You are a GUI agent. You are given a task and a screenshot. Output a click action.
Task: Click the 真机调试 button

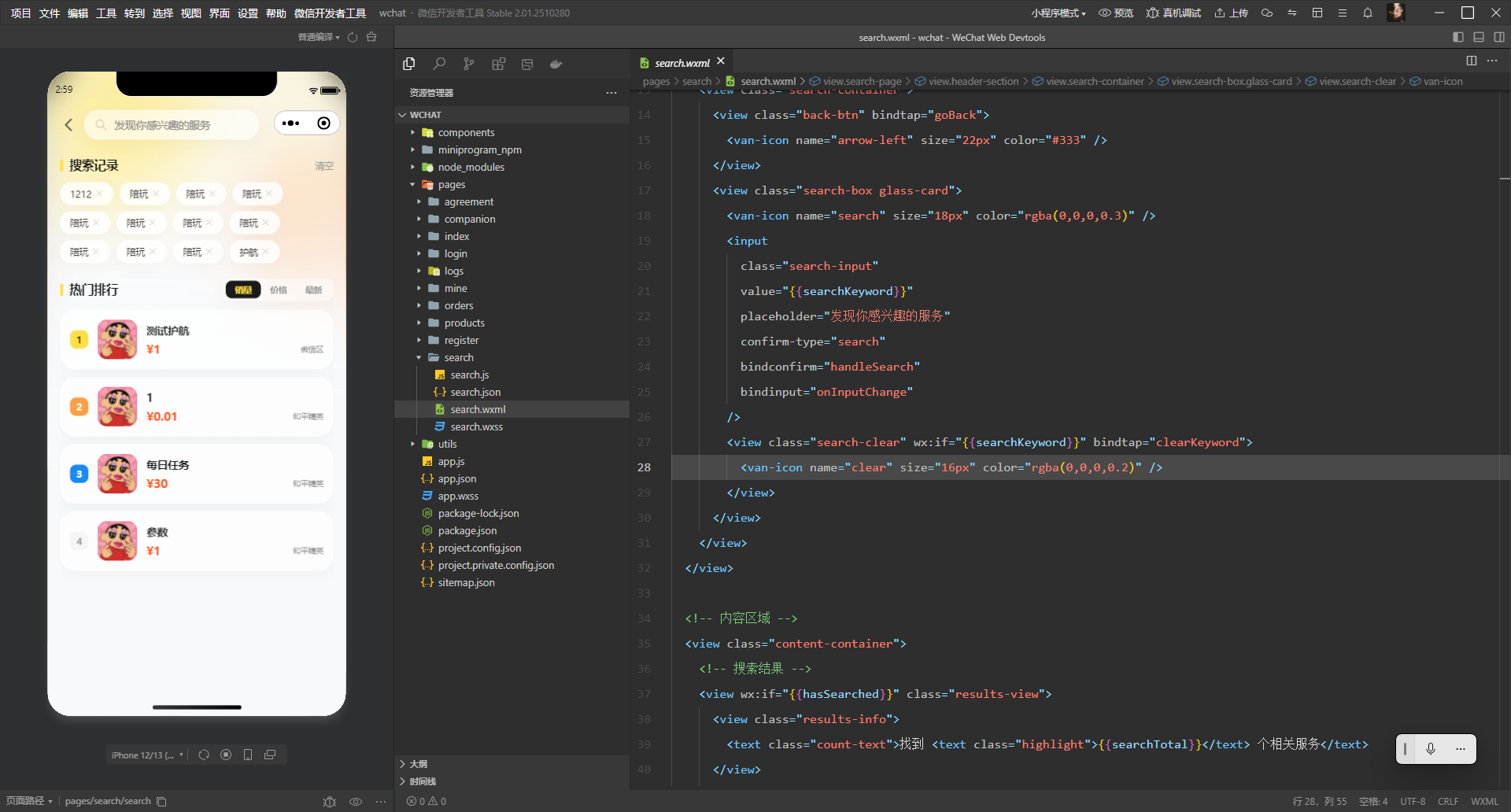[1173, 13]
